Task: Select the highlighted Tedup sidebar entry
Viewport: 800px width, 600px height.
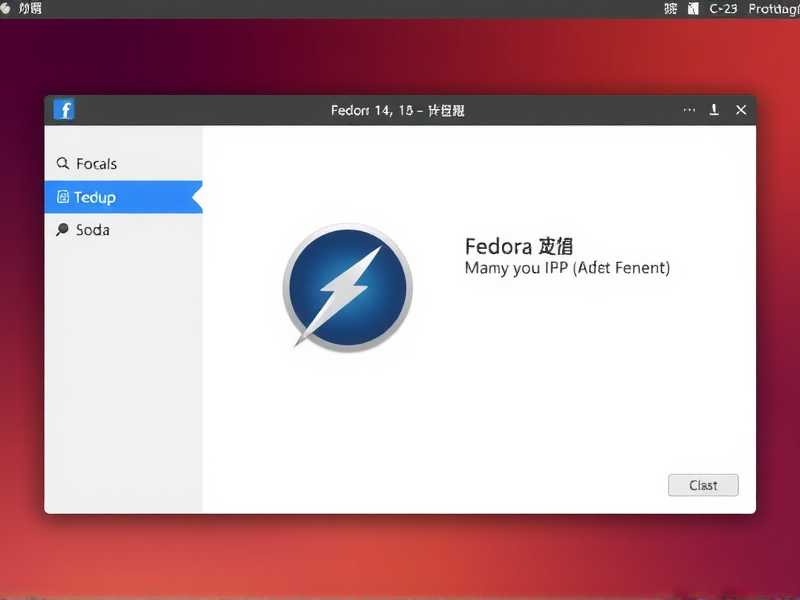Action: [x=95, y=197]
